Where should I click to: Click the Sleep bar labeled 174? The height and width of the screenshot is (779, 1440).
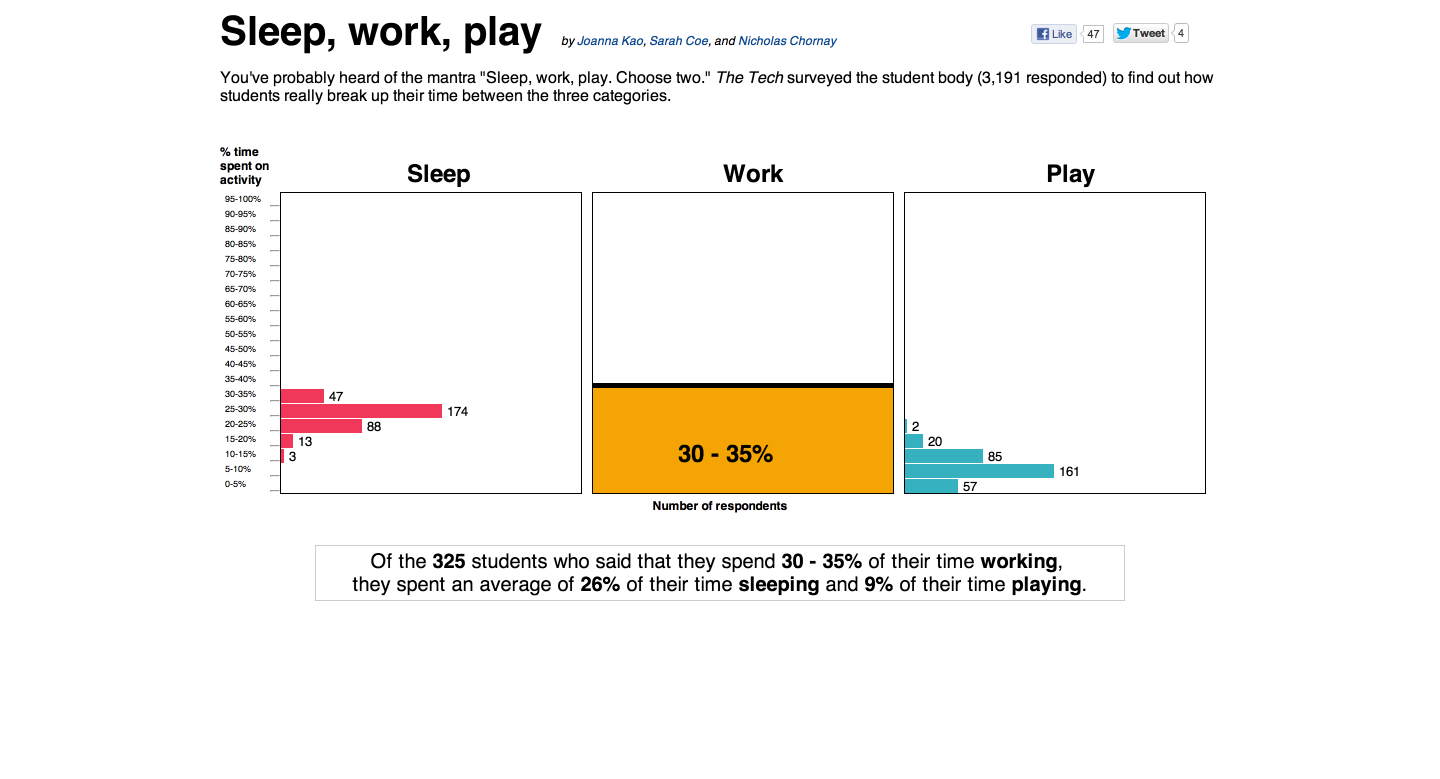(x=361, y=411)
